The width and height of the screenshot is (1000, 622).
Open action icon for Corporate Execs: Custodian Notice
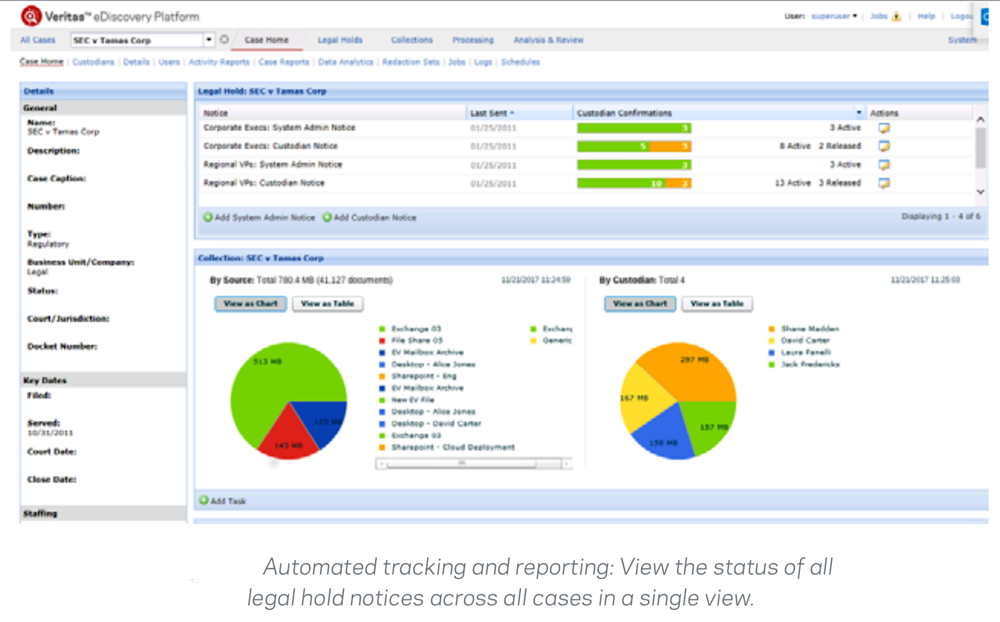[884, 146]
